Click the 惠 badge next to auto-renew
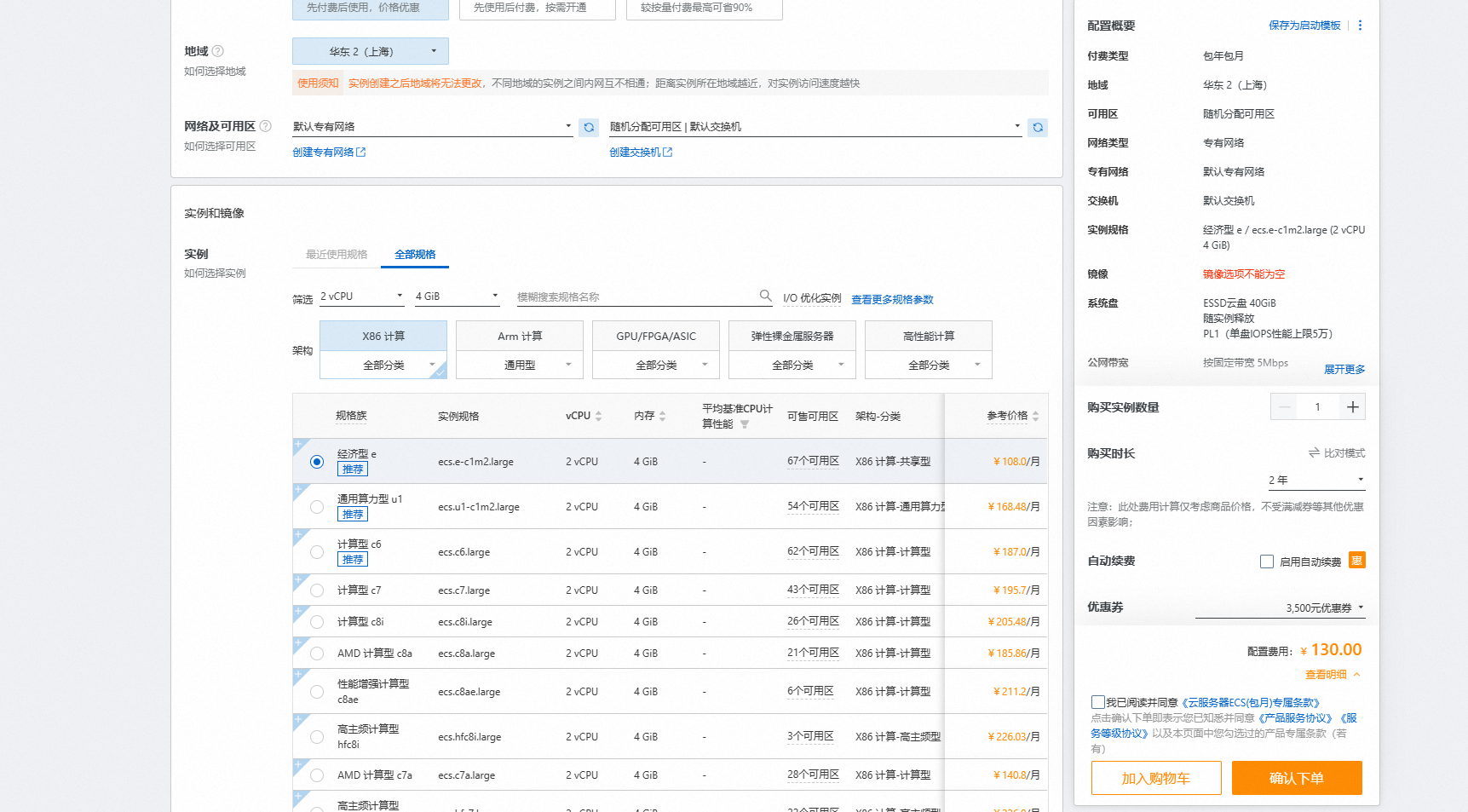 click(1357, 561)
